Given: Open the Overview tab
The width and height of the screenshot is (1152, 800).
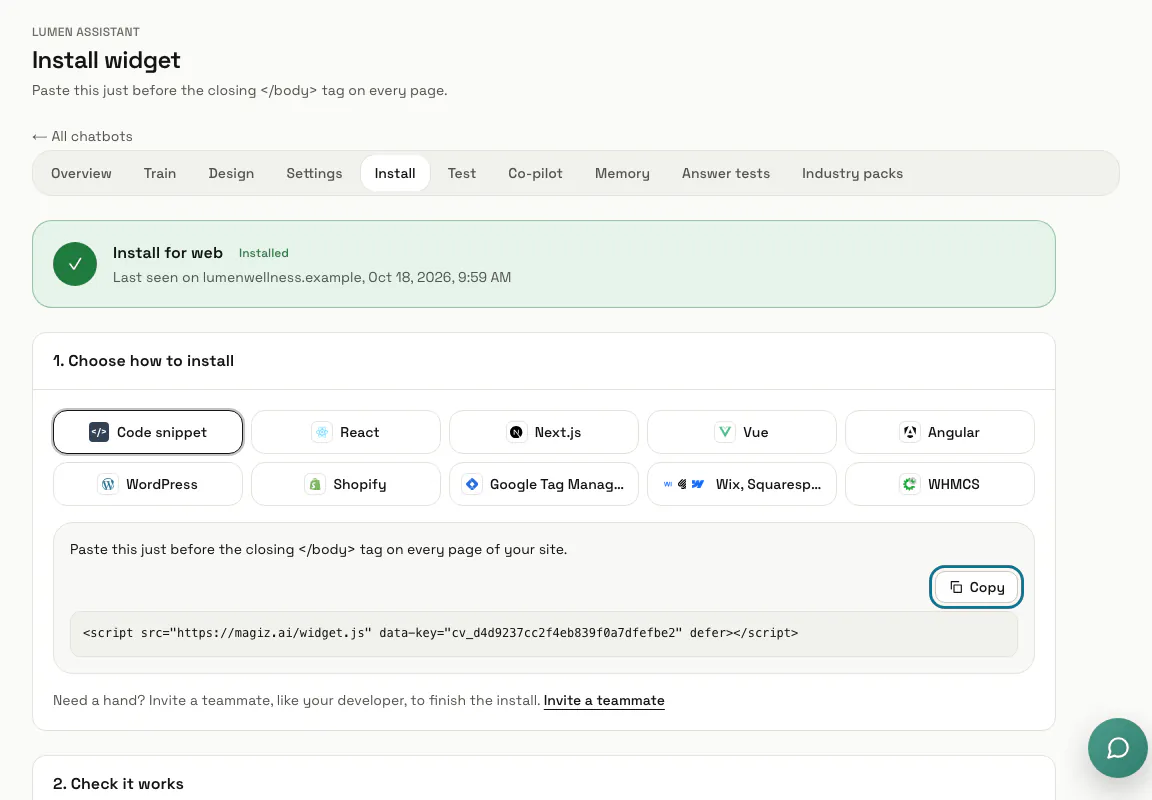Looking at the screenshot, I should tap(81, 173).
